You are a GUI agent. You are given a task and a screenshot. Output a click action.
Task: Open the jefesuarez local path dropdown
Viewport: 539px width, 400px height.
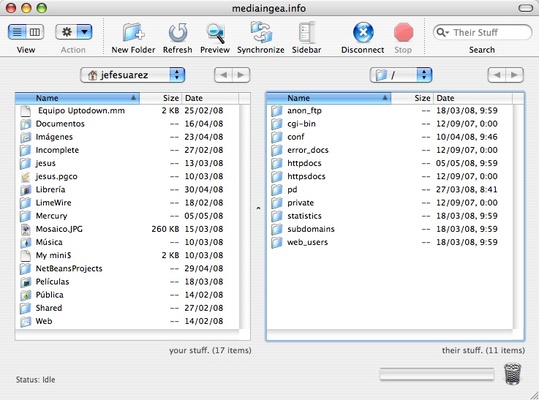point(132,75)
